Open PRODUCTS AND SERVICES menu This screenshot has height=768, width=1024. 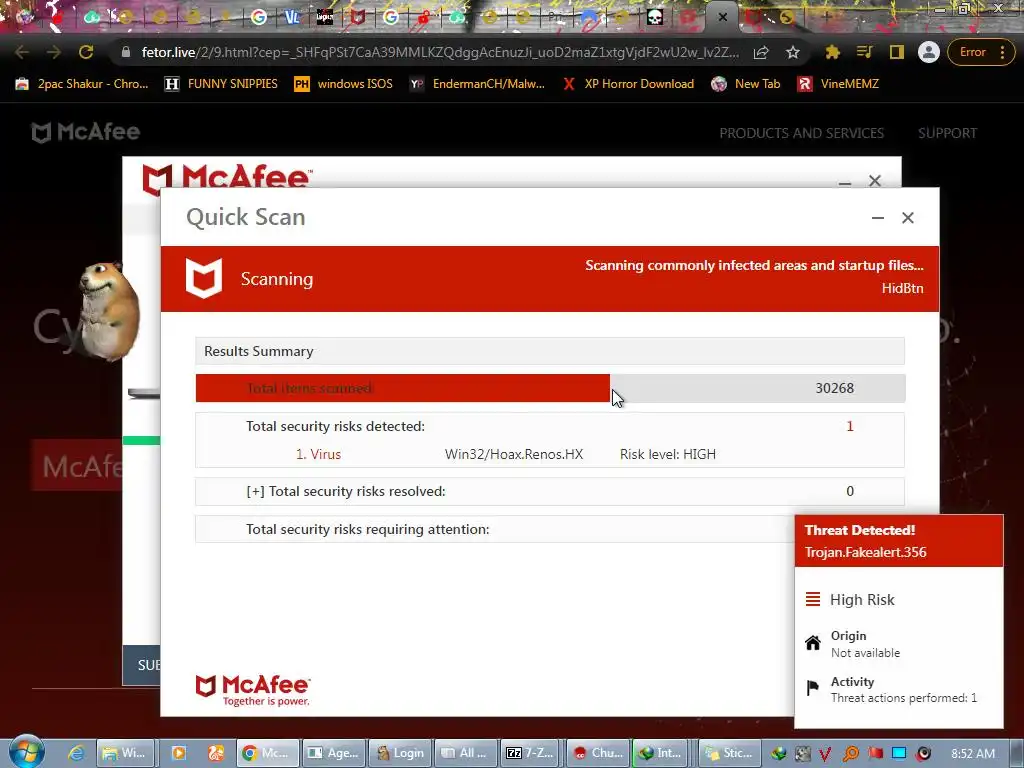point(801,133)
